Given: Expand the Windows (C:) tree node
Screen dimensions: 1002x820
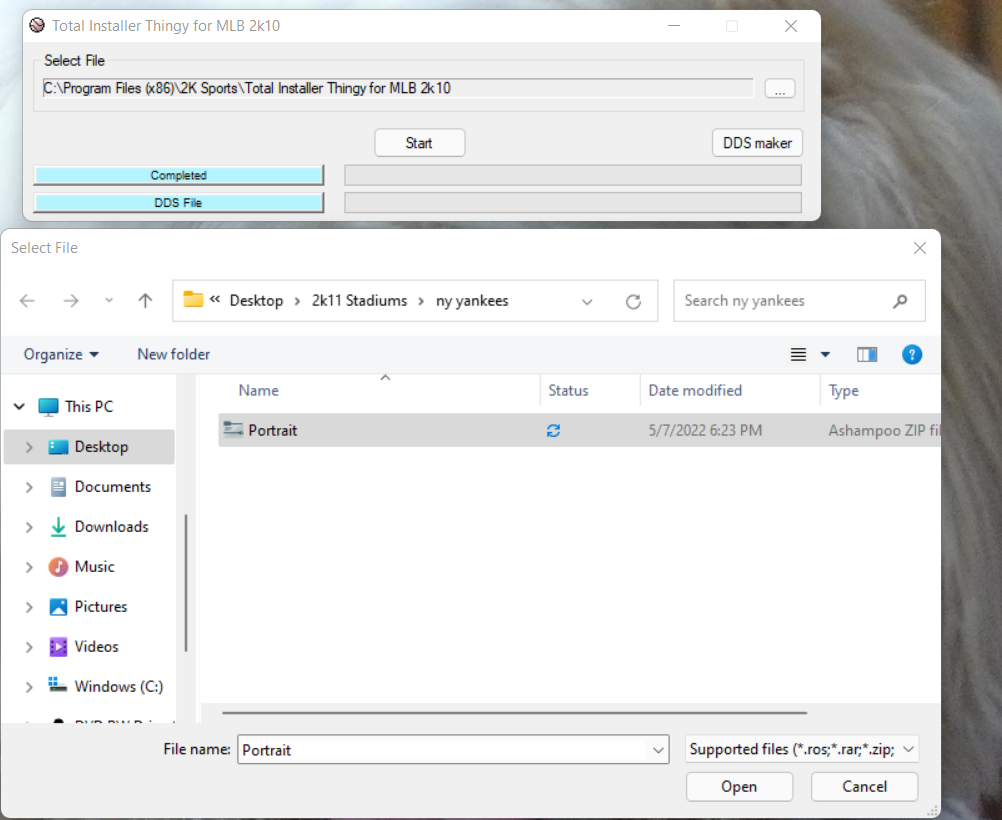Looking at the screenshot, I should point(29,687).
